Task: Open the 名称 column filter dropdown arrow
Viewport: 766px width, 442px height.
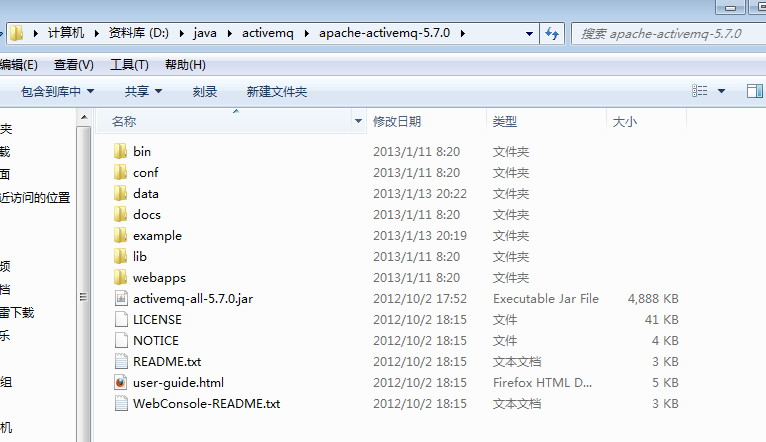Action: click(358, 121)
